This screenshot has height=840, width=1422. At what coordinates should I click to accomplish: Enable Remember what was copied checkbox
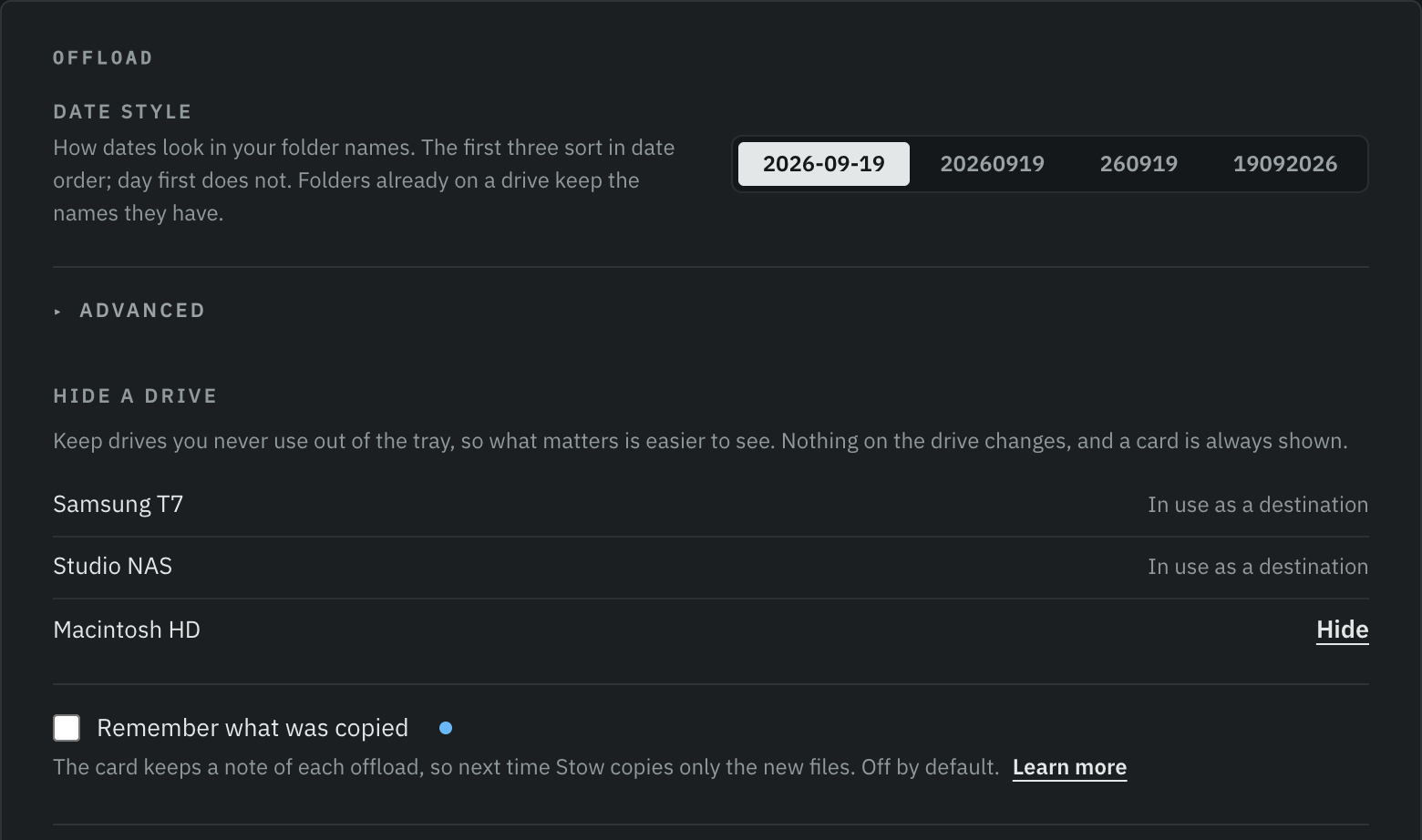tap(67, 728)
